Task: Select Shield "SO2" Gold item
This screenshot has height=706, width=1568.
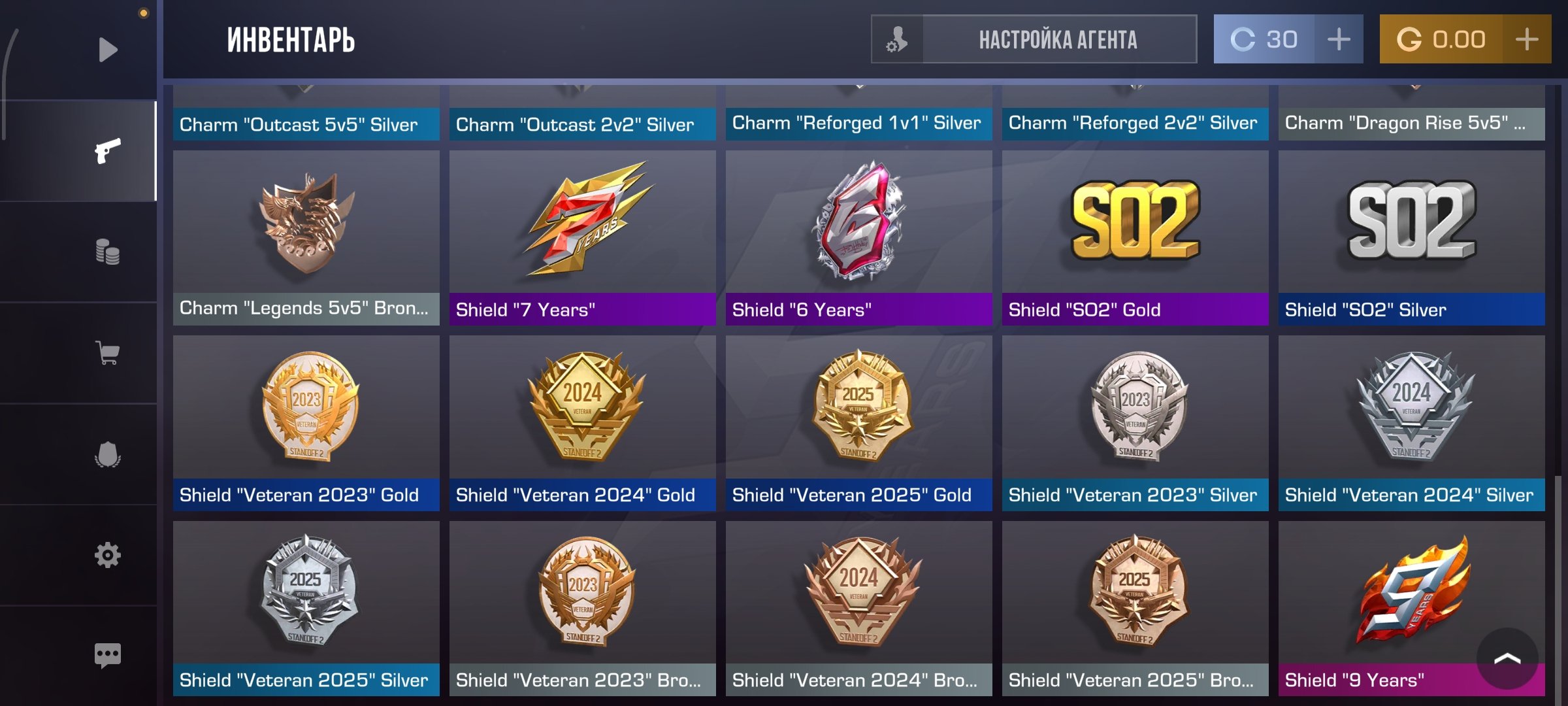Action: click(1135, 238)
